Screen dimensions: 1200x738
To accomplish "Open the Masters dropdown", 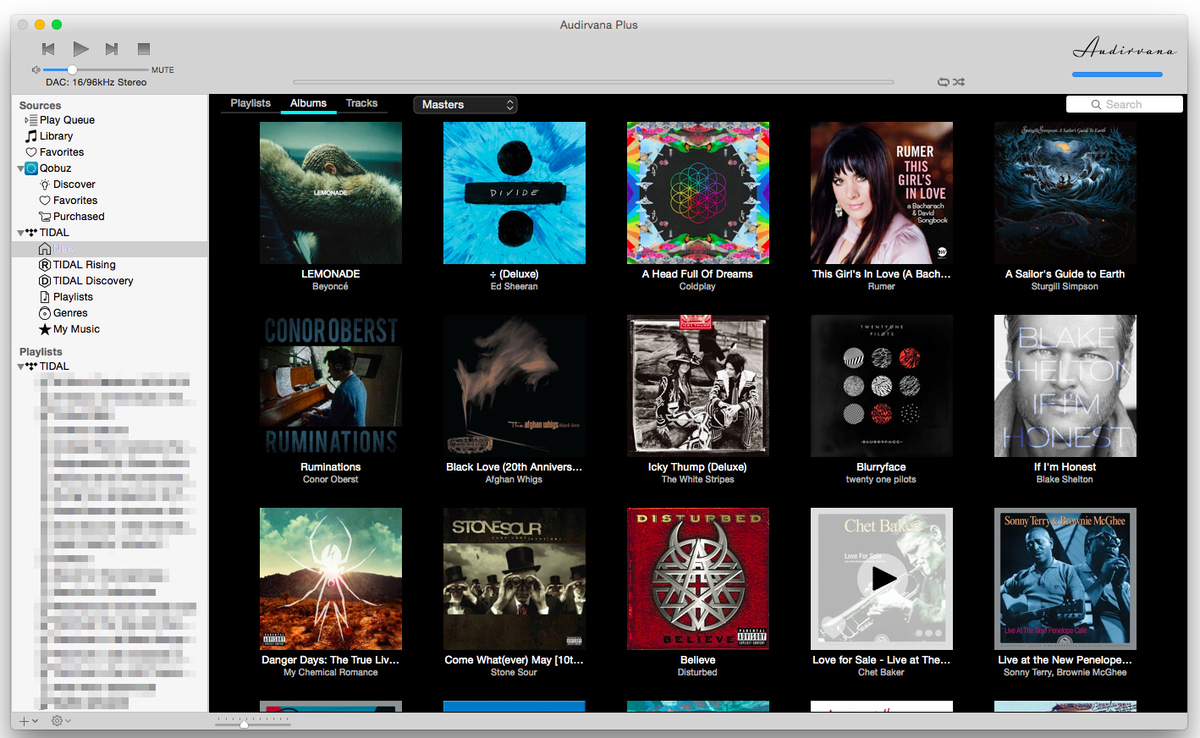I will pos(465,104).
